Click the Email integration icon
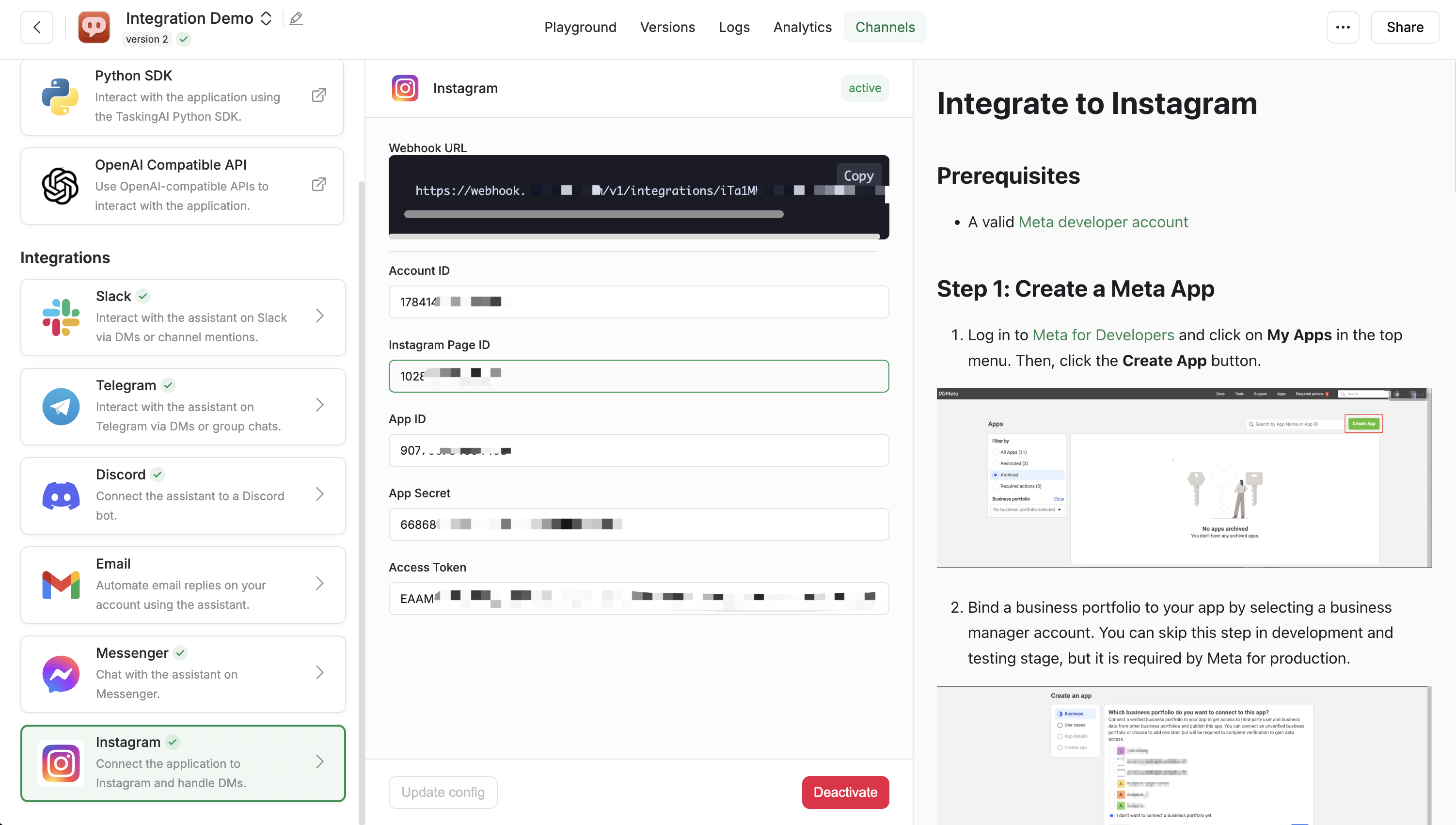This screenshot has height=825, width=1456. pos(60,583)
